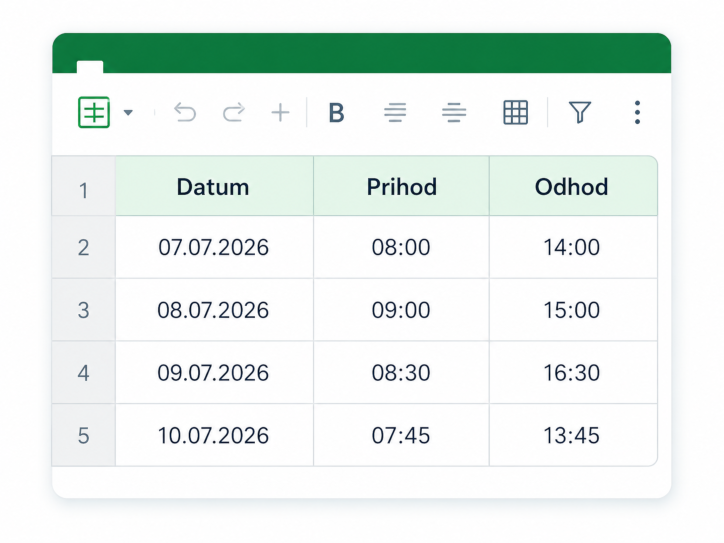Select row number 2 header
Screen dimensions: 724x543
coord(84,247)
